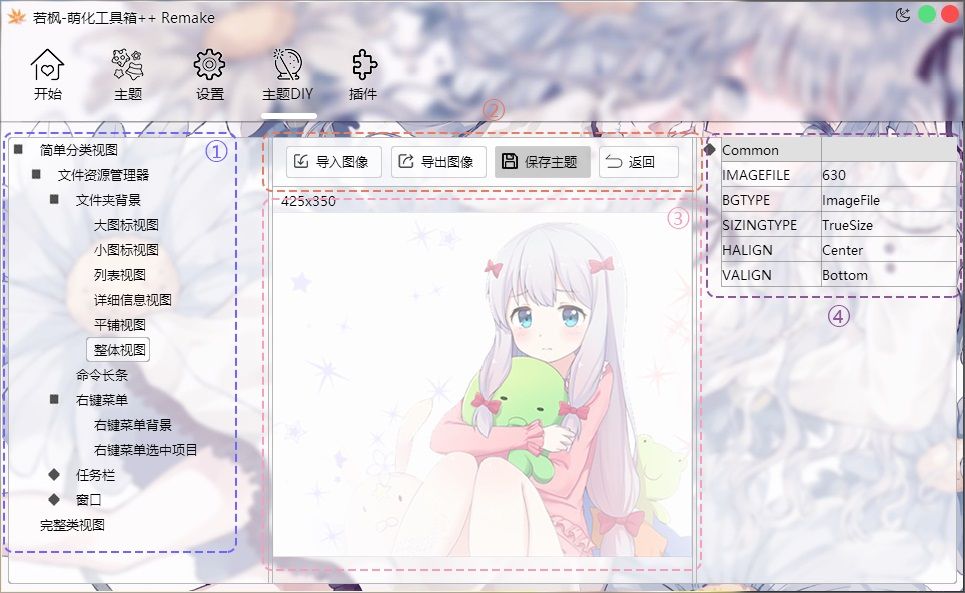Edit the IMAGEFILE value 630
The width and height of the screenshot is (965, 593).
[834, 175]
